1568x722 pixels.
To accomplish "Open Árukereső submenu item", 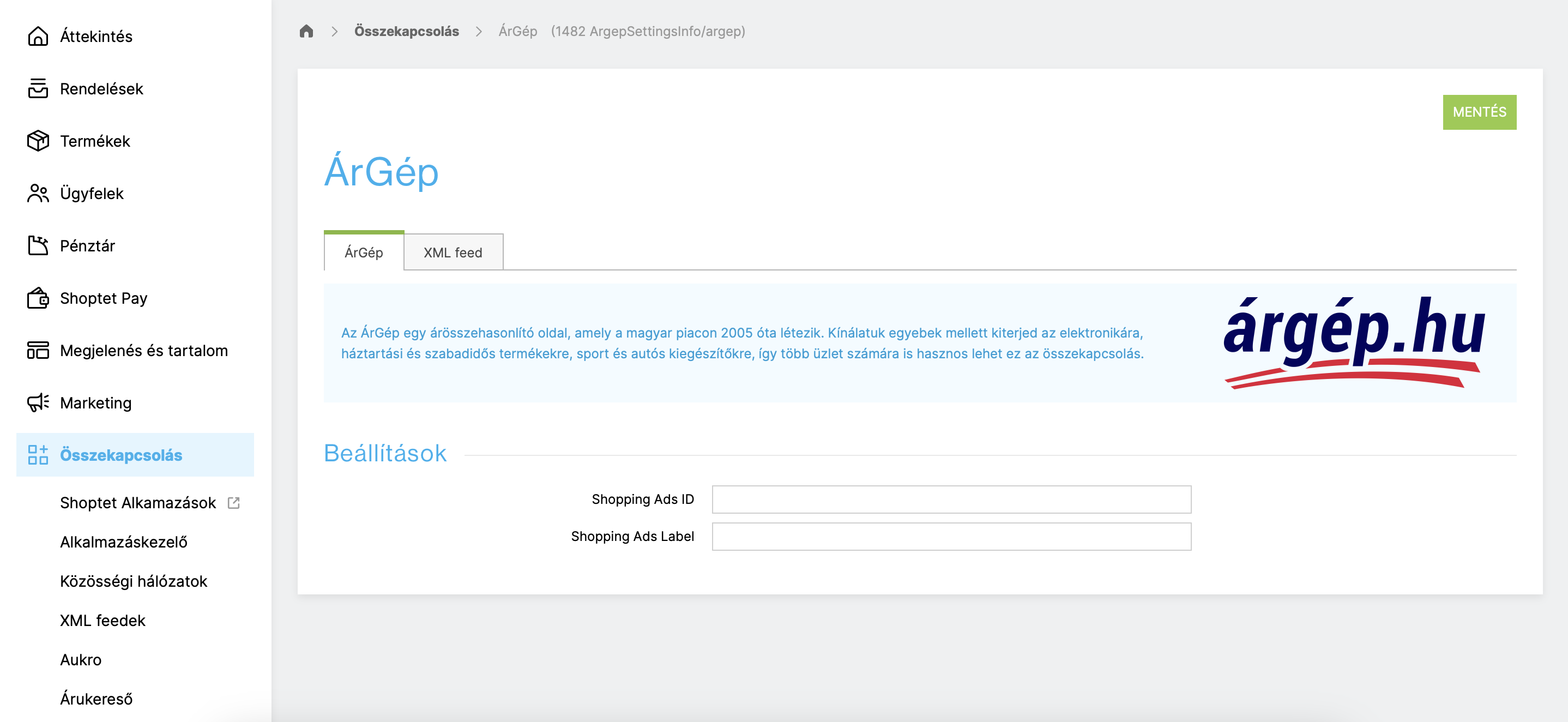I will 96,699.
